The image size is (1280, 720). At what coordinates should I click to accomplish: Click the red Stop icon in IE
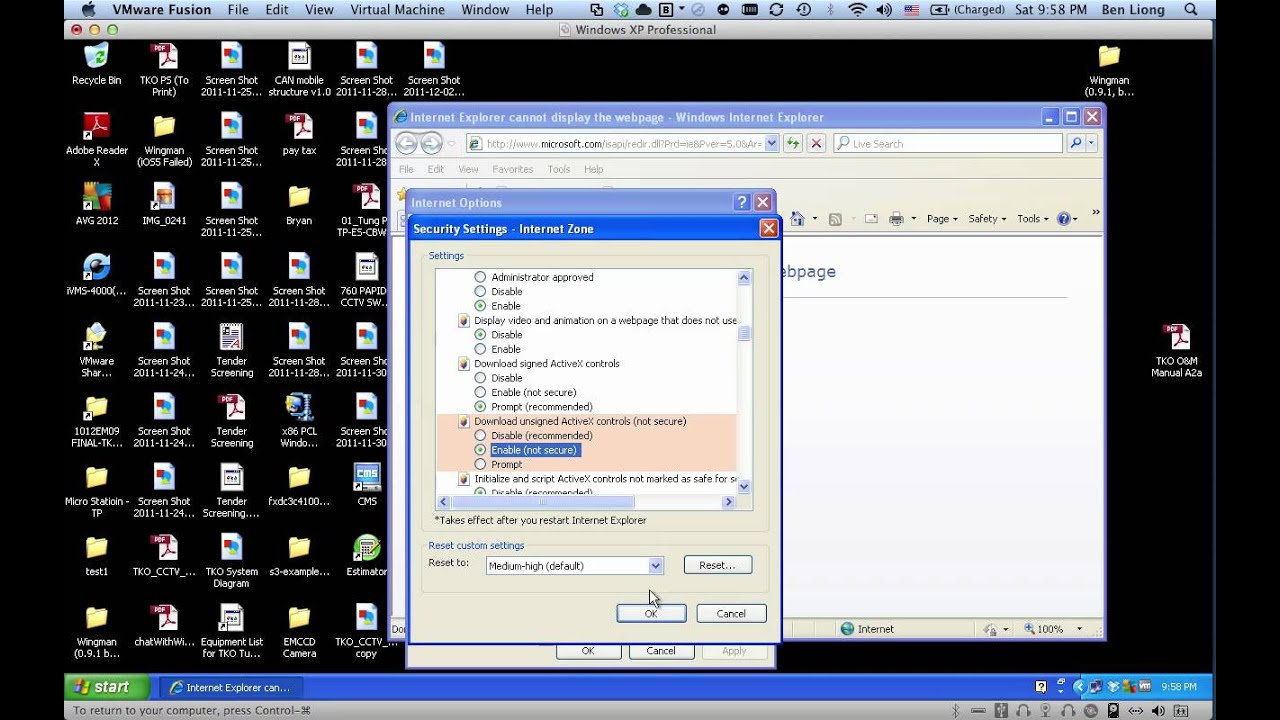816,143
